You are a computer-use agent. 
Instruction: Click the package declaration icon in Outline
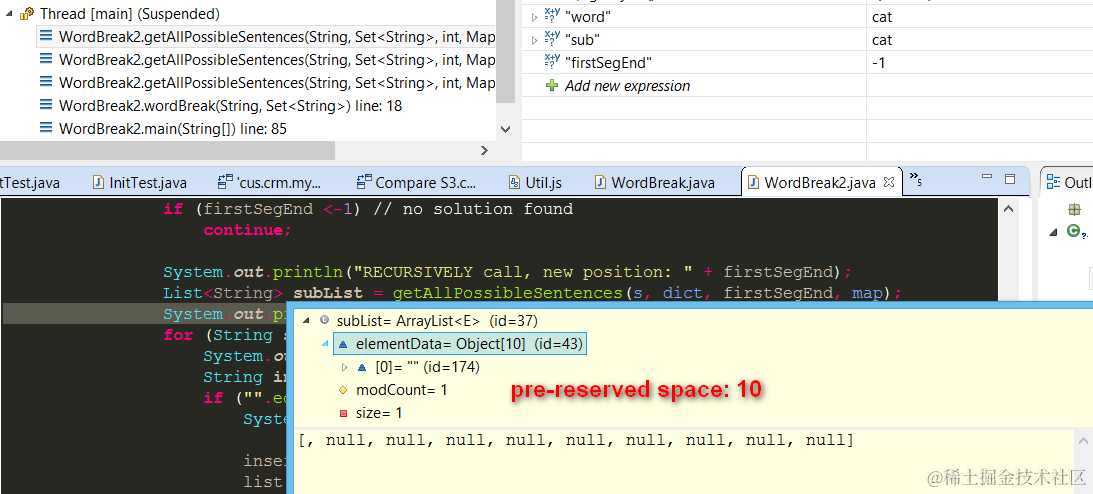(x=1074, y=209)
